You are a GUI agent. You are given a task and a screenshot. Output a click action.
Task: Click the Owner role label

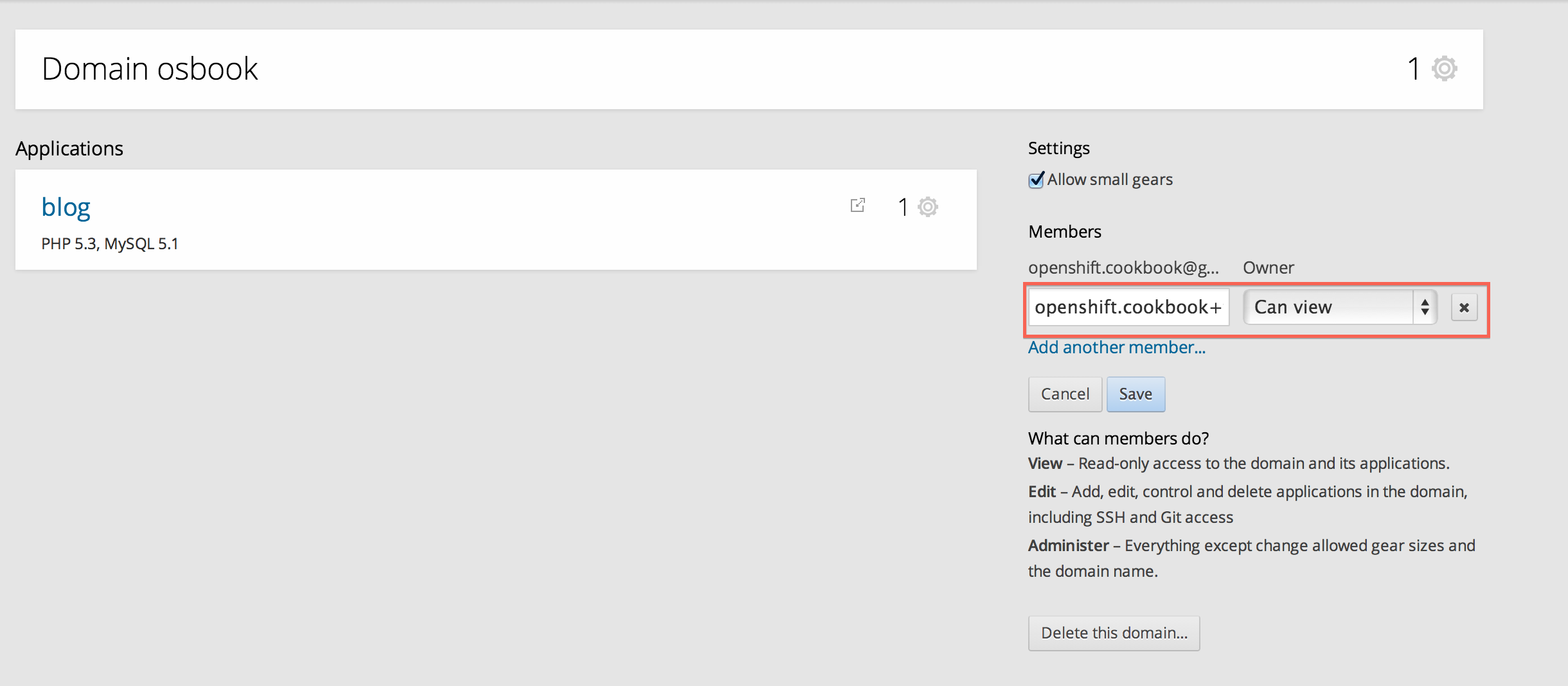pos(1268,268)
